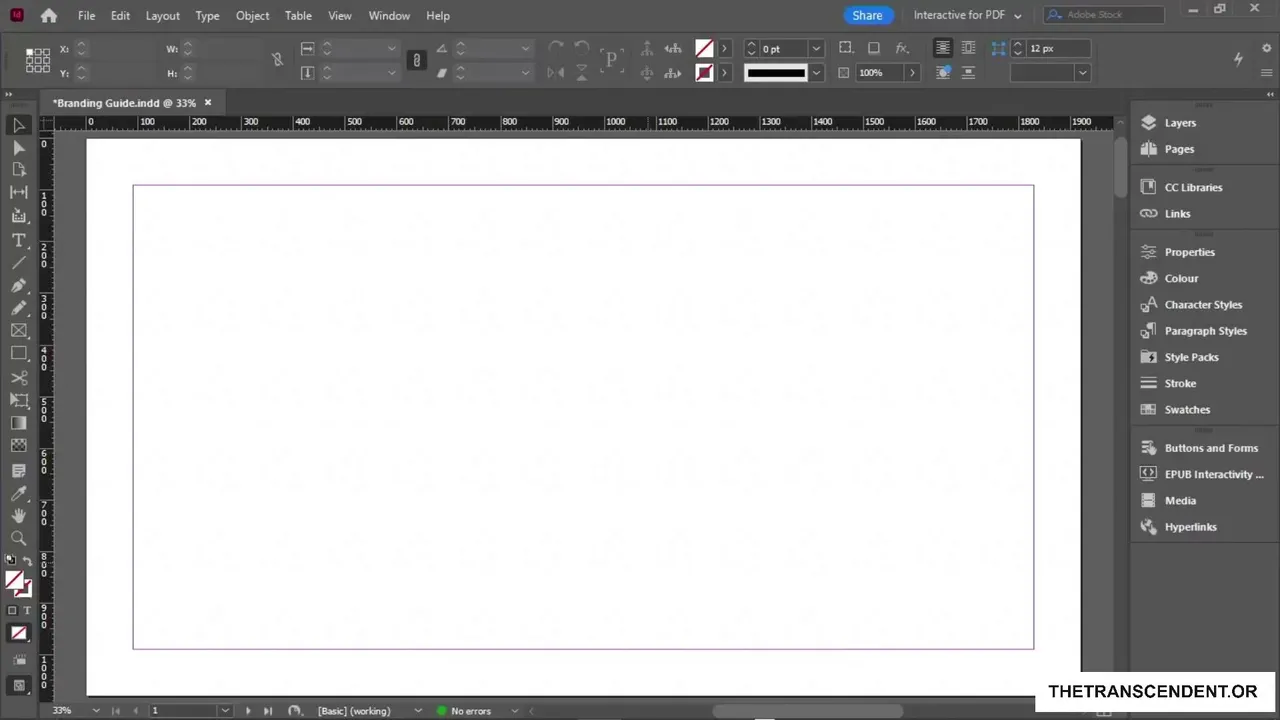Expand the toolbar double-arrow at top left
Viewport: 1280px width, 720px height.
click(9, 95)
